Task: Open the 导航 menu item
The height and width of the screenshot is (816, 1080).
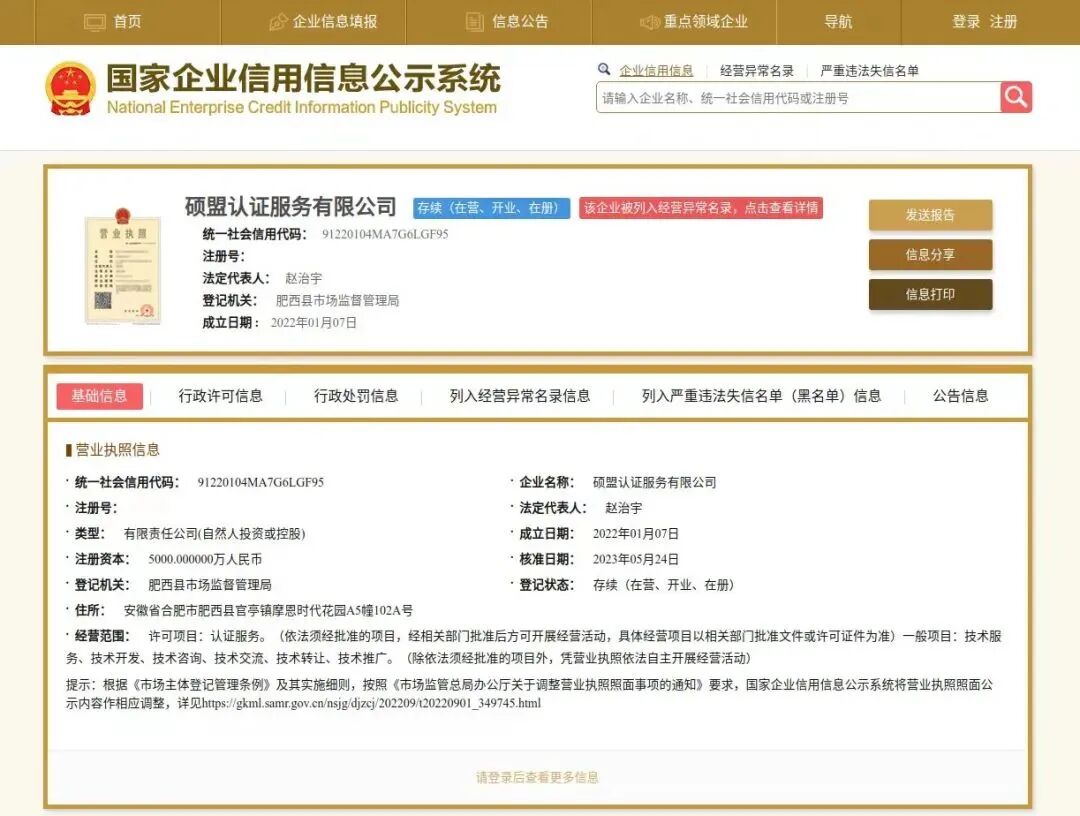Action: point(840,21)
